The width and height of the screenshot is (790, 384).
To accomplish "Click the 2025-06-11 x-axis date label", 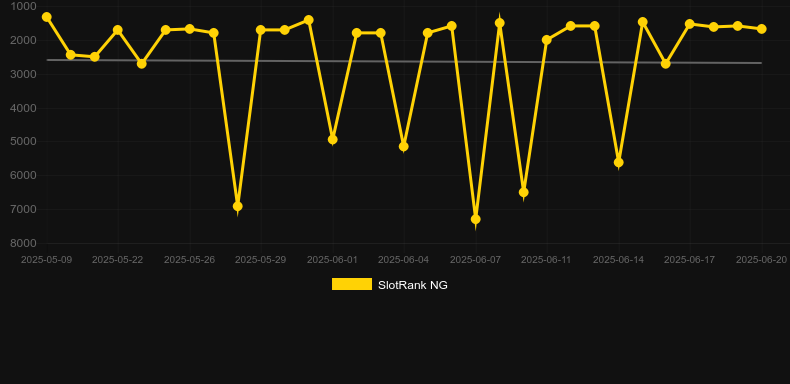I will pyautogui.click(x=546, y=260).
